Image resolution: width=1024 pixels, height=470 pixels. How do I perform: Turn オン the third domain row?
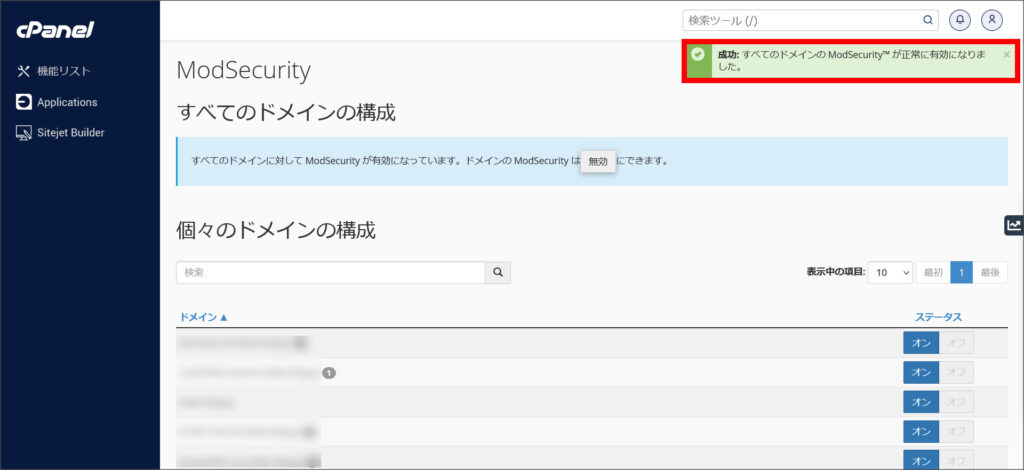[x=921, y=402]
